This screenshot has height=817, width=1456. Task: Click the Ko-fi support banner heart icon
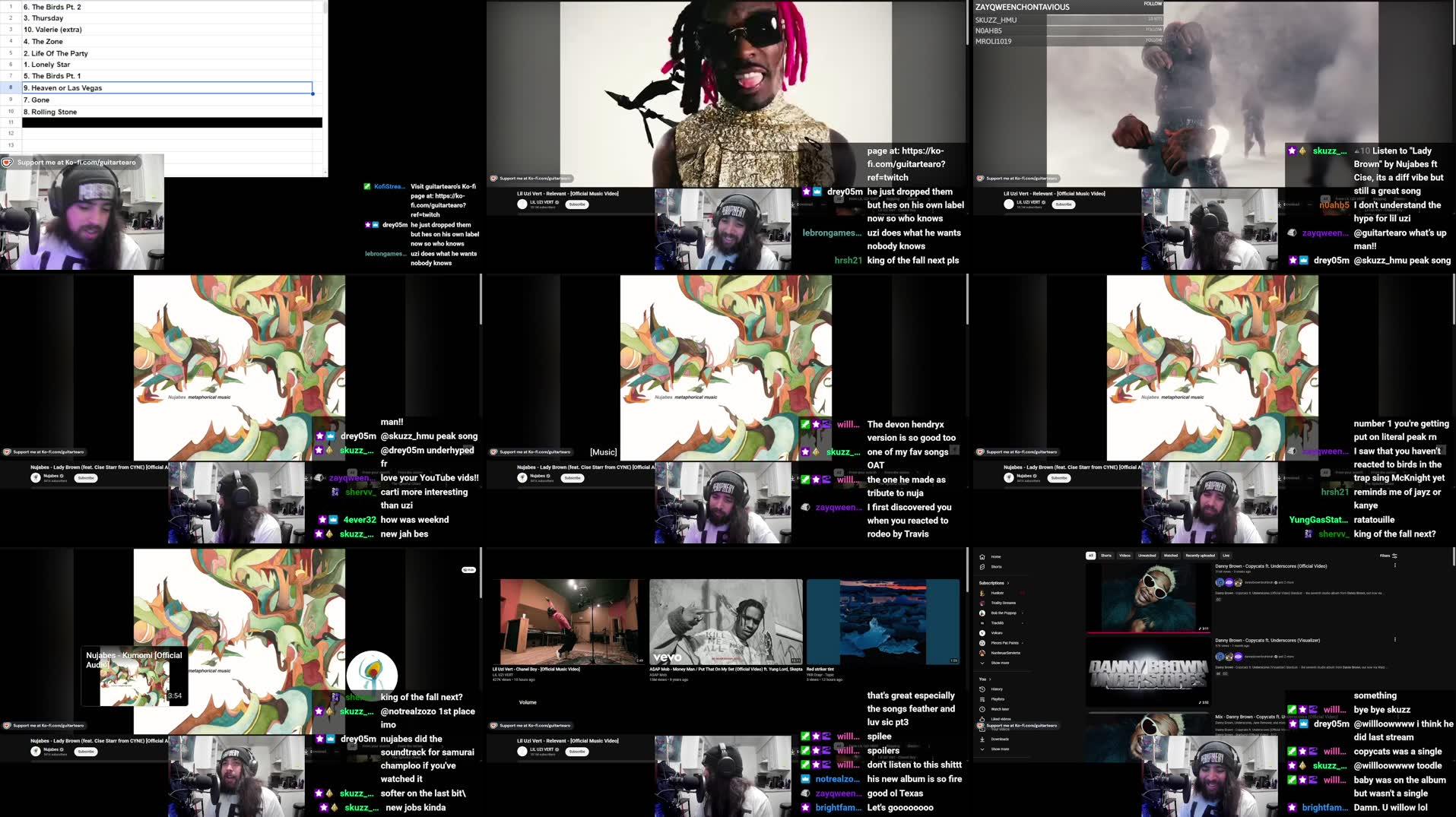point(981,725)
